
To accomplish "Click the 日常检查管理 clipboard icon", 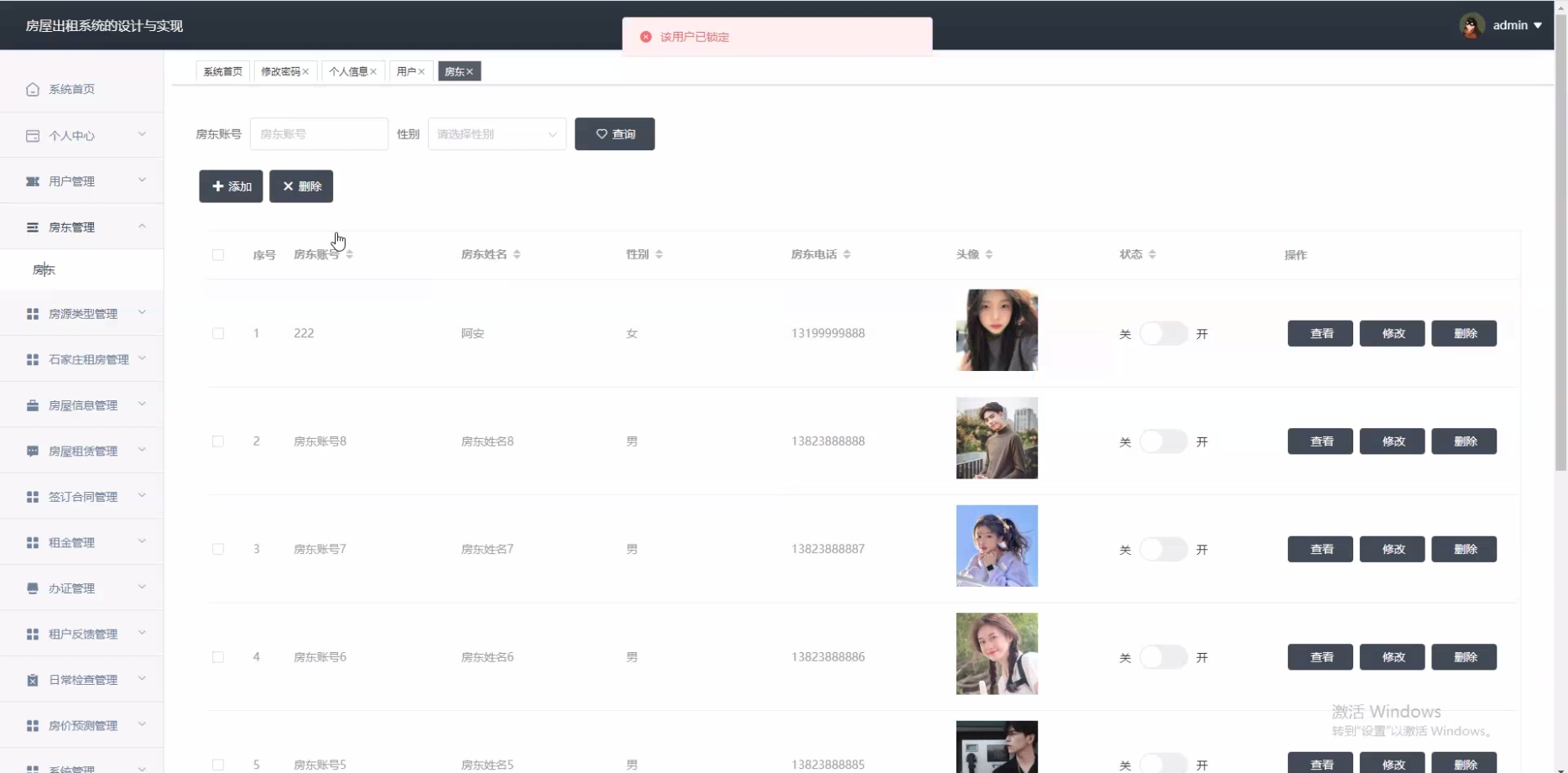I will click(x=33, y=680).
